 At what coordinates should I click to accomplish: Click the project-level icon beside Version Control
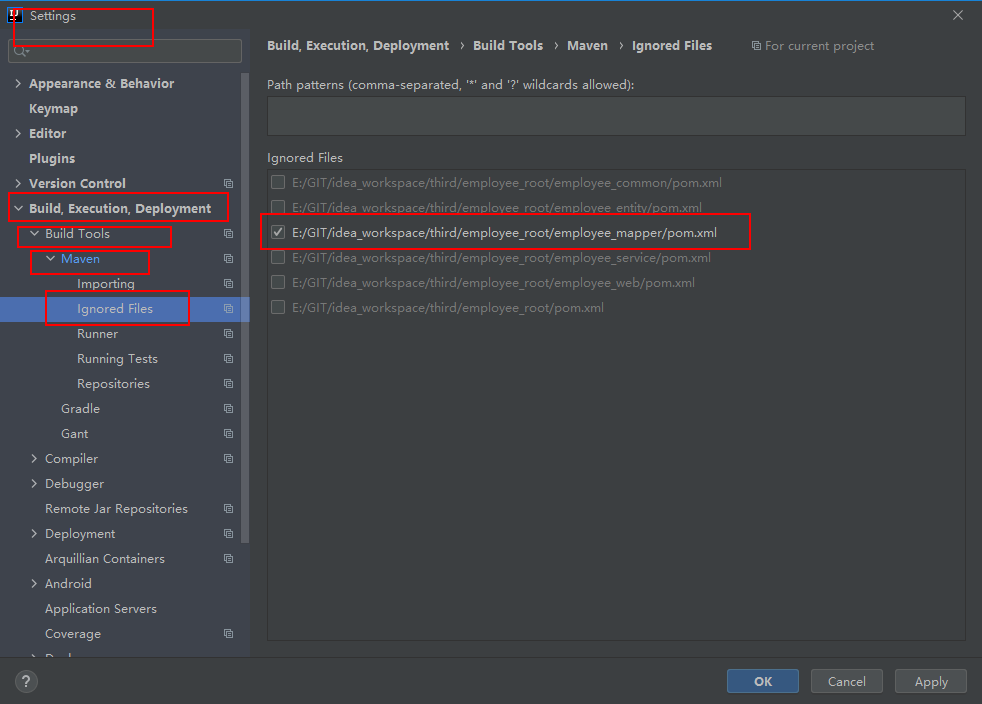pyautogui.click(x=229, y=184)
